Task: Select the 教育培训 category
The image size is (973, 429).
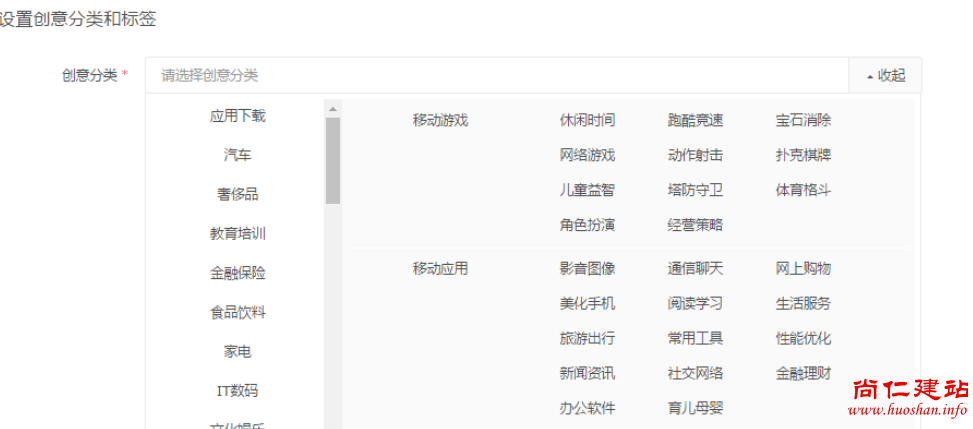Action: click(238, 234)
